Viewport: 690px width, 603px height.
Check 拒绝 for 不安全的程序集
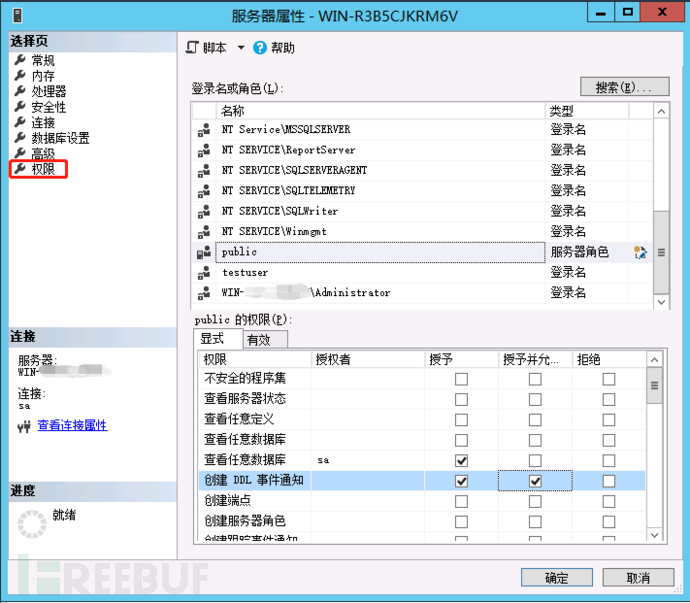(609, 379)
